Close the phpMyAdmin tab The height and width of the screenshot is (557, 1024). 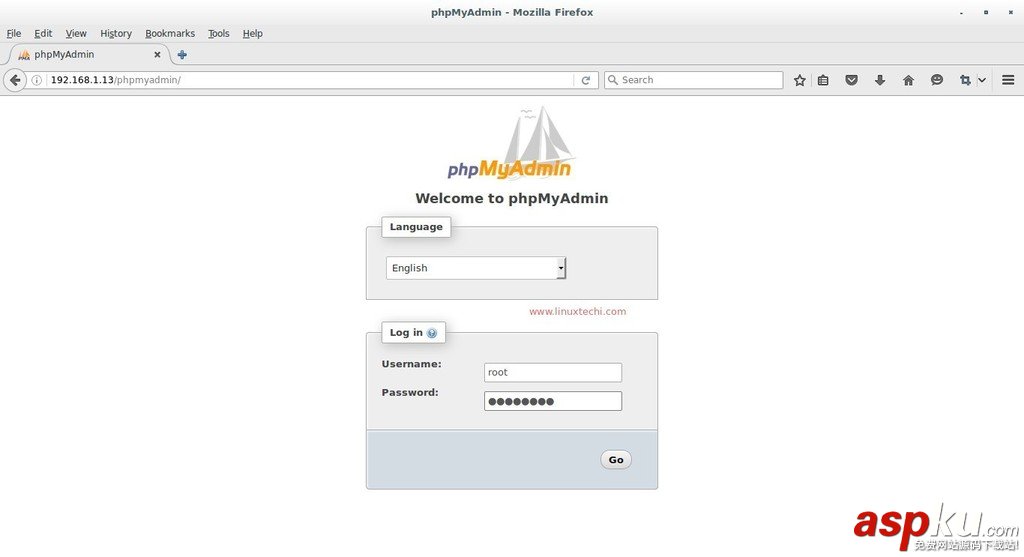(x=157, y=55)
